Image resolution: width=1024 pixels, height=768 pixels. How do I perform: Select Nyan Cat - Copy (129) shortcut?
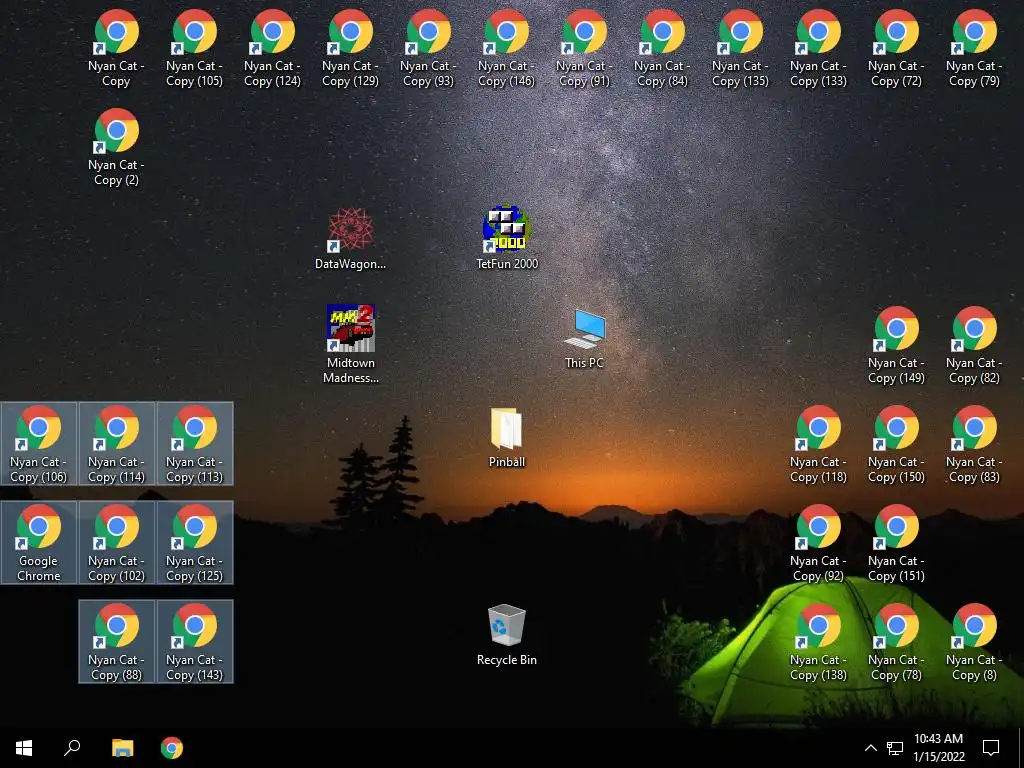351,49
